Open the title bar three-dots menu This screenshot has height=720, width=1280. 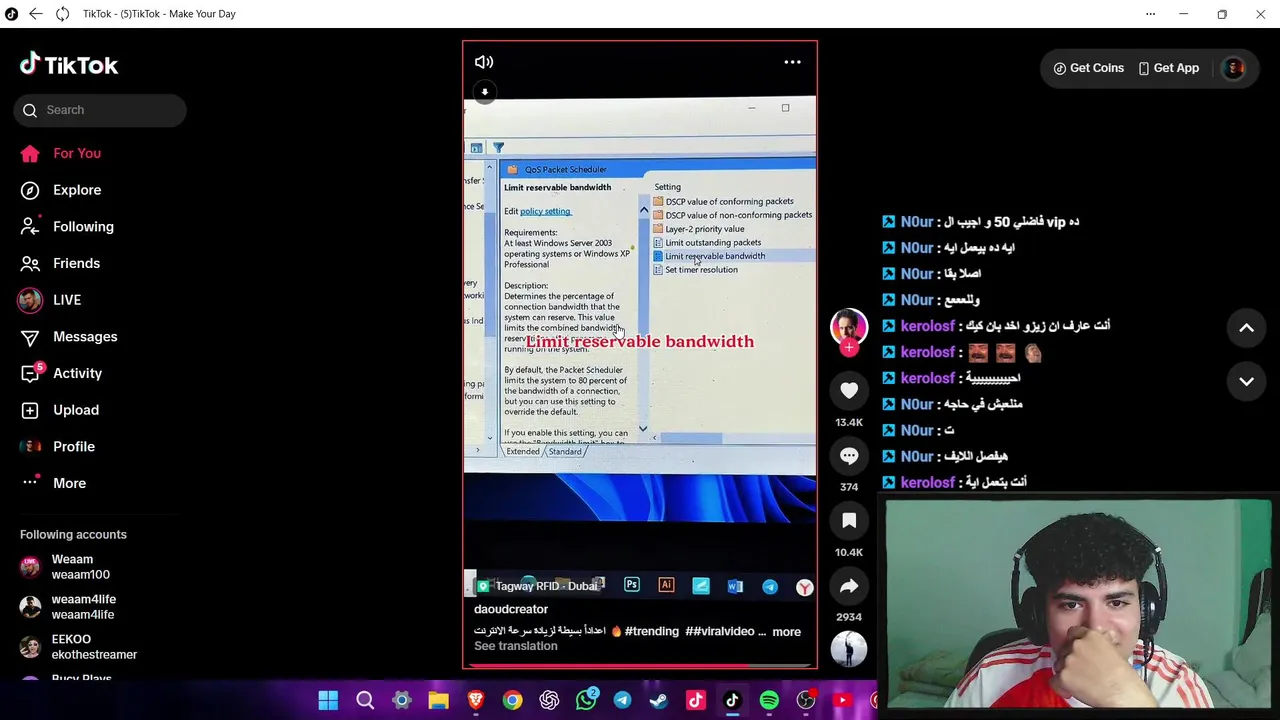[1150, 14]
